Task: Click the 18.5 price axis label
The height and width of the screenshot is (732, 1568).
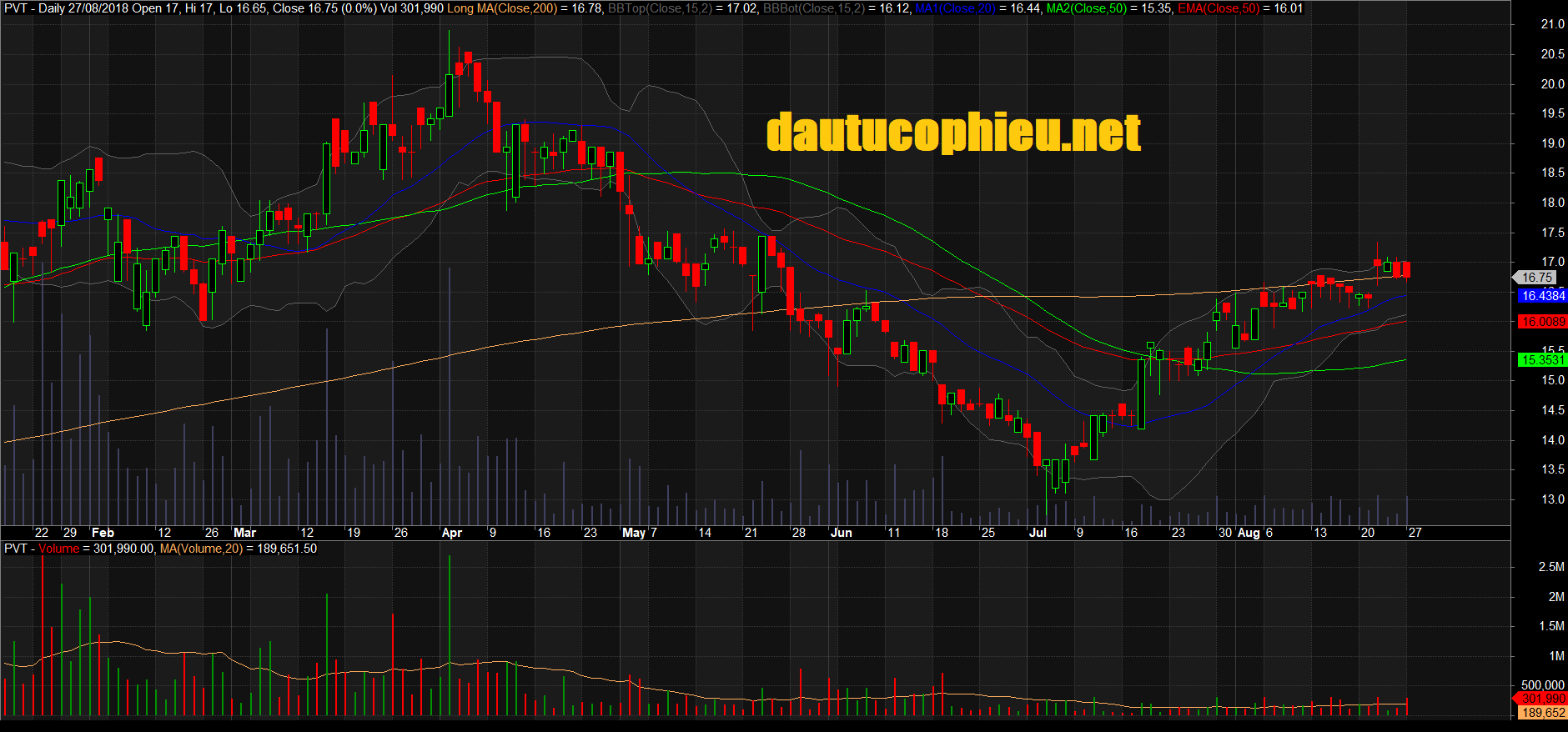Action: tap(1552, 173)
